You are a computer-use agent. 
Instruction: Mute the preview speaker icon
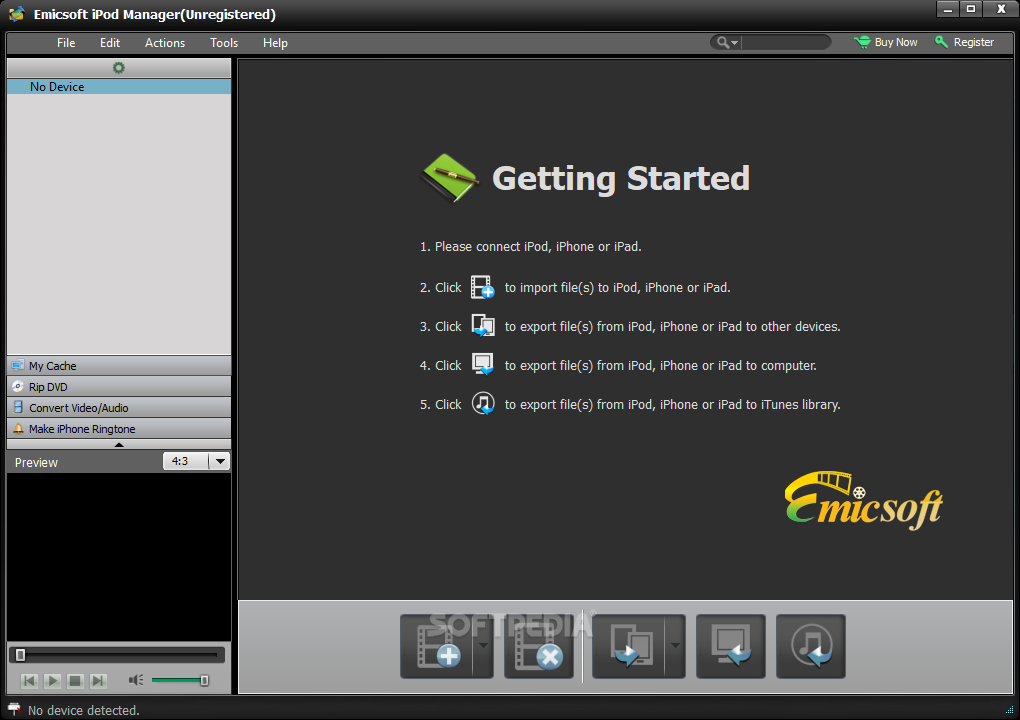pos(136,681)
